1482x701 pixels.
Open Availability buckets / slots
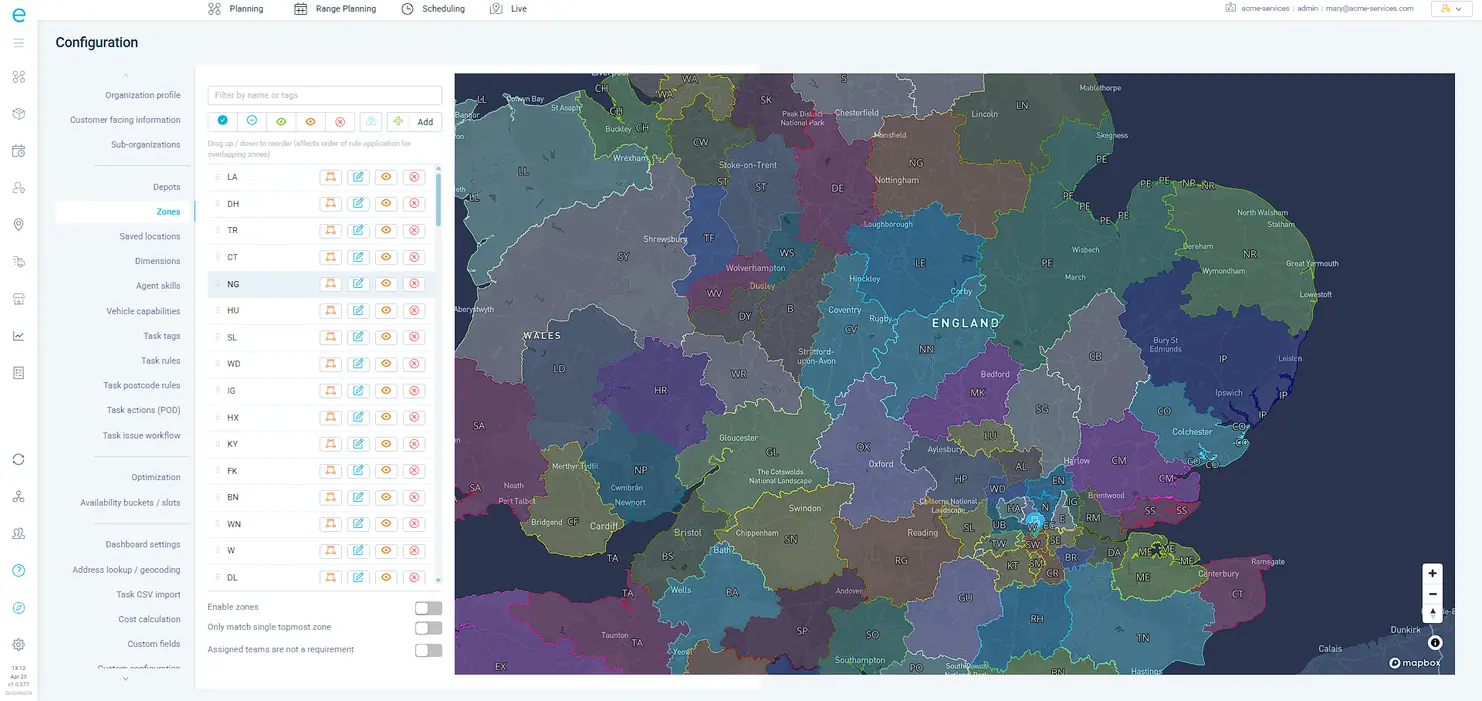131,502
